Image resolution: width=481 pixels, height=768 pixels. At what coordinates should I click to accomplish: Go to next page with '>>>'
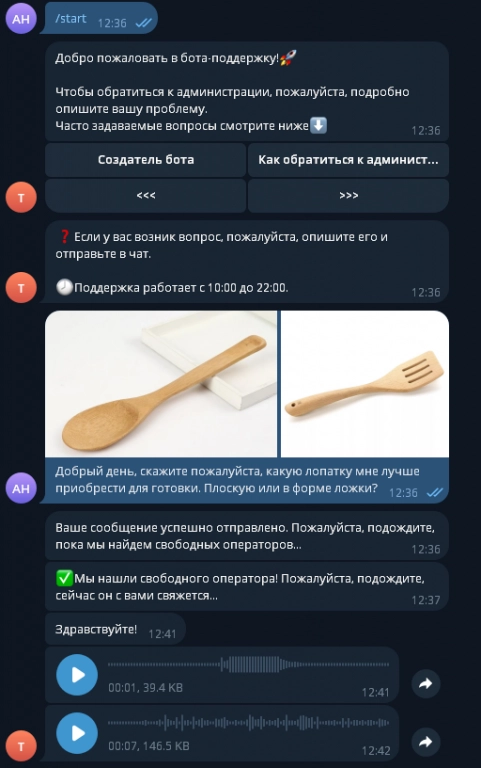[x=348, y=195]
